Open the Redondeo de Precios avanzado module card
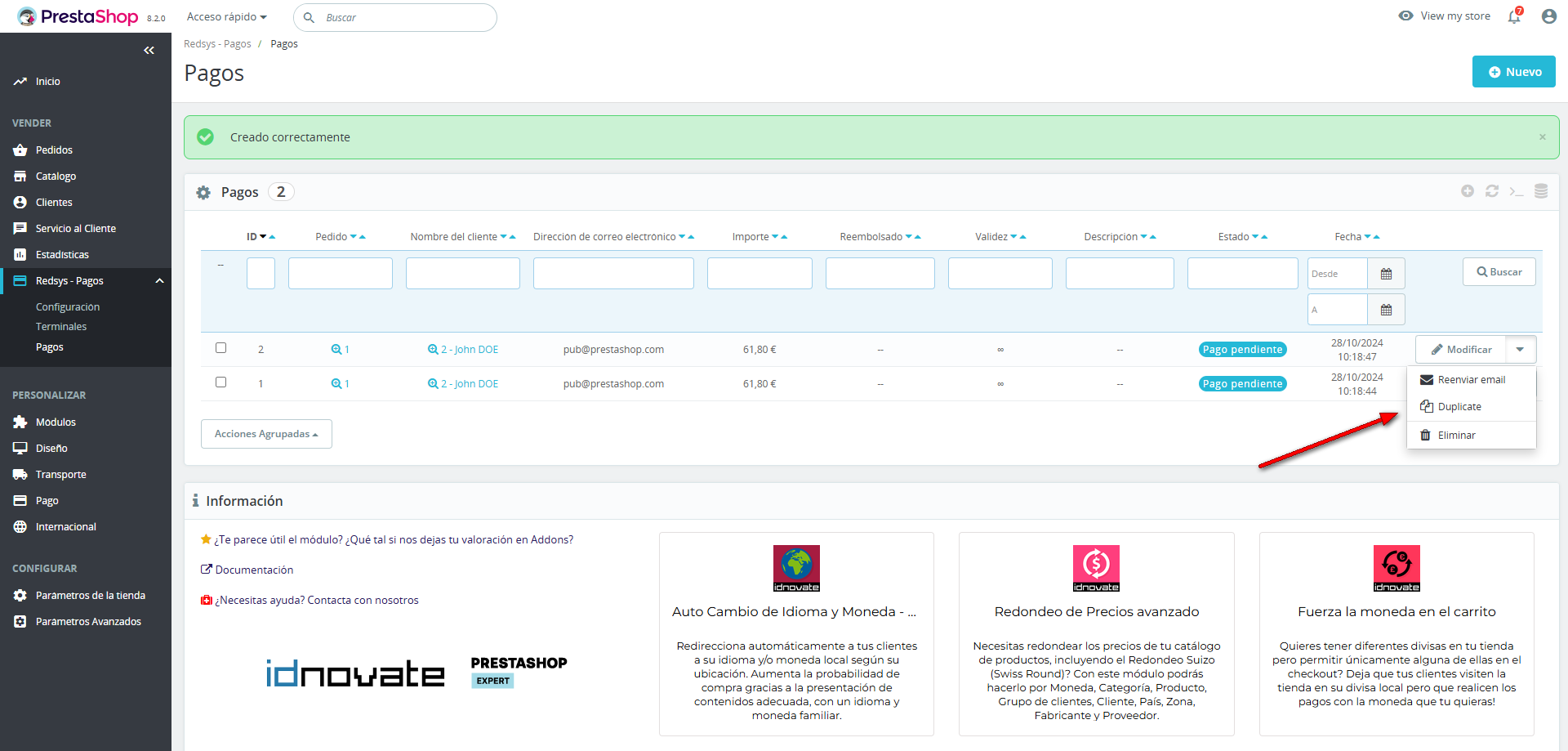Screen dimensions: 1568x751 pos(1097,634)
